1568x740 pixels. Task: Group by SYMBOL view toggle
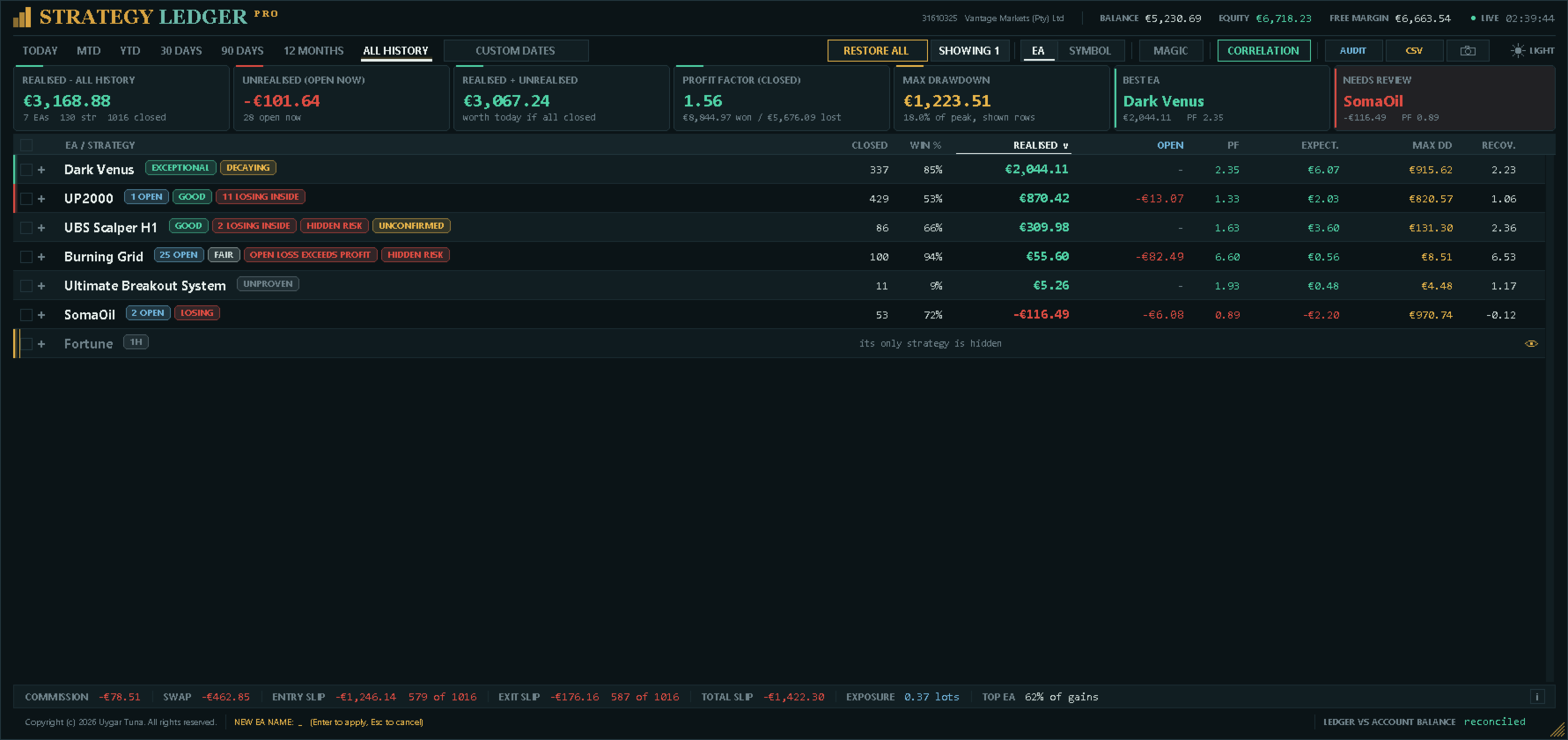[1090, 51]
